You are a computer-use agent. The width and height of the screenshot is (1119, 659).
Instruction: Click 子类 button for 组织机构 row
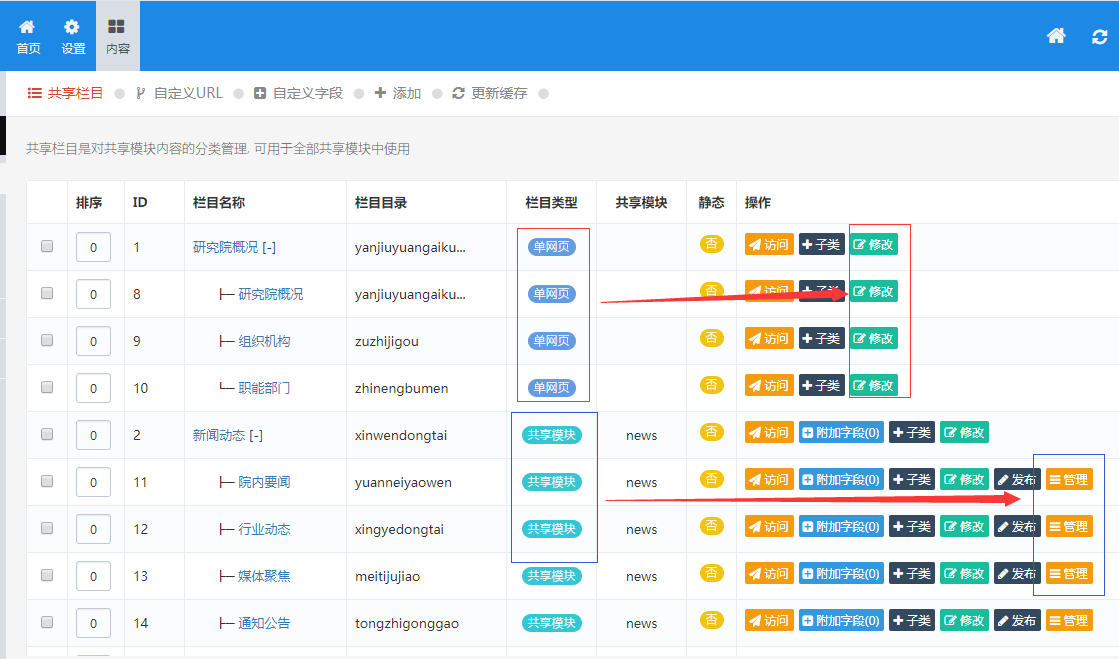click(821, 338)
